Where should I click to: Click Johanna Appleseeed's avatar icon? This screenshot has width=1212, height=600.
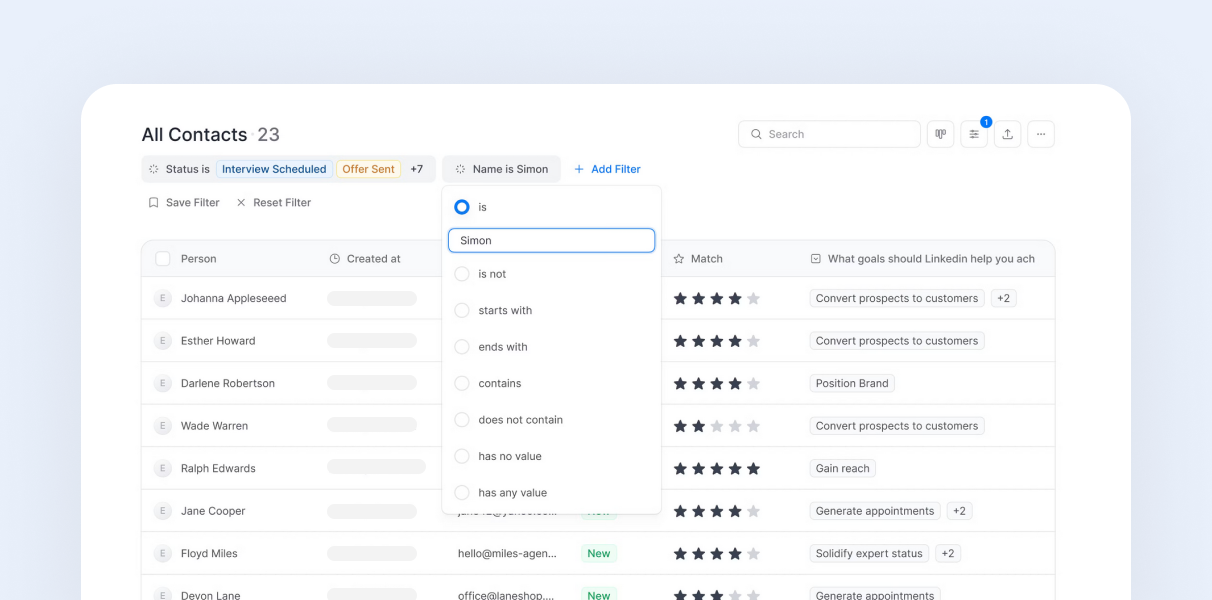coord(162,298)
